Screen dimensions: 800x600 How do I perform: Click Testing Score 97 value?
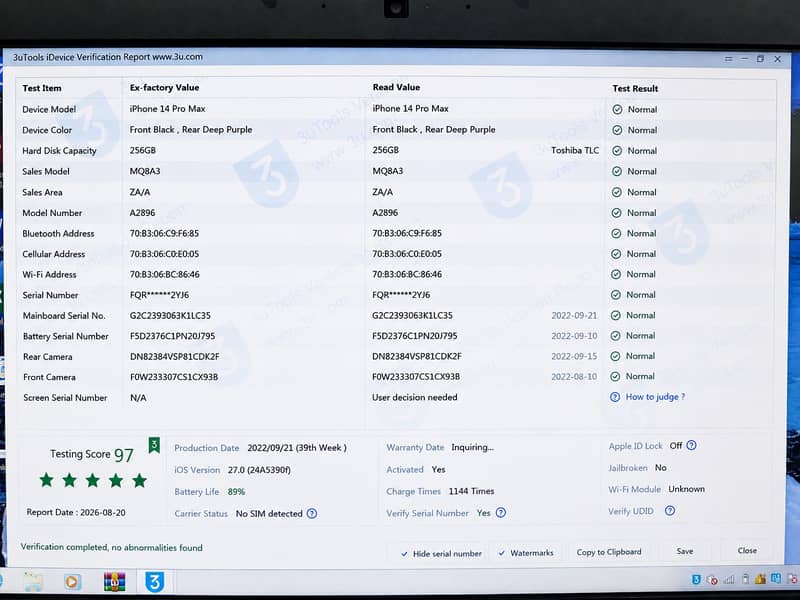(124, 455)
